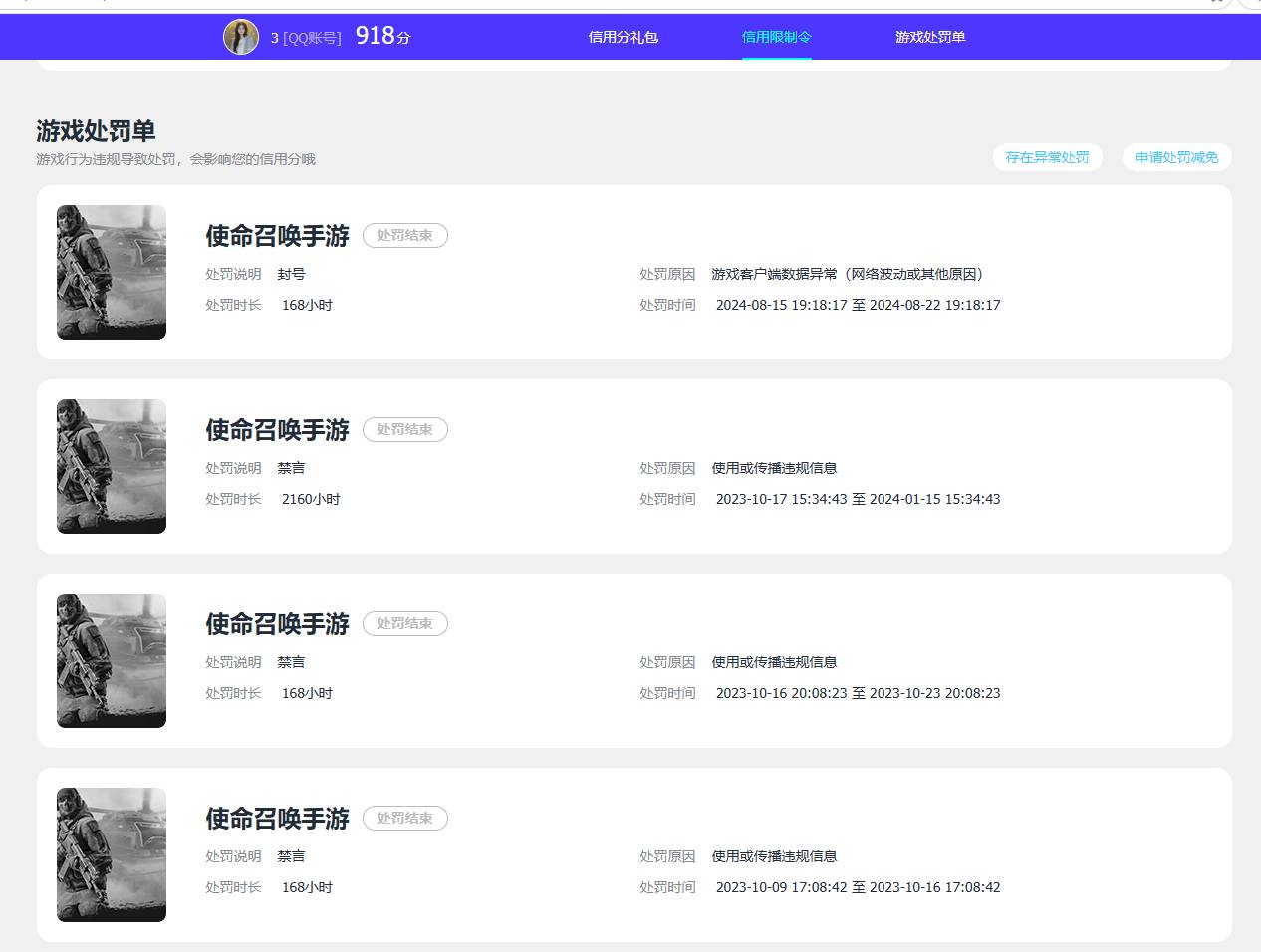Image resolution: width=1261 pixels, height=952 pixels.
Task: Open game thumbnail of the 2160小时 penalty
Action: [x=112, y=466]
